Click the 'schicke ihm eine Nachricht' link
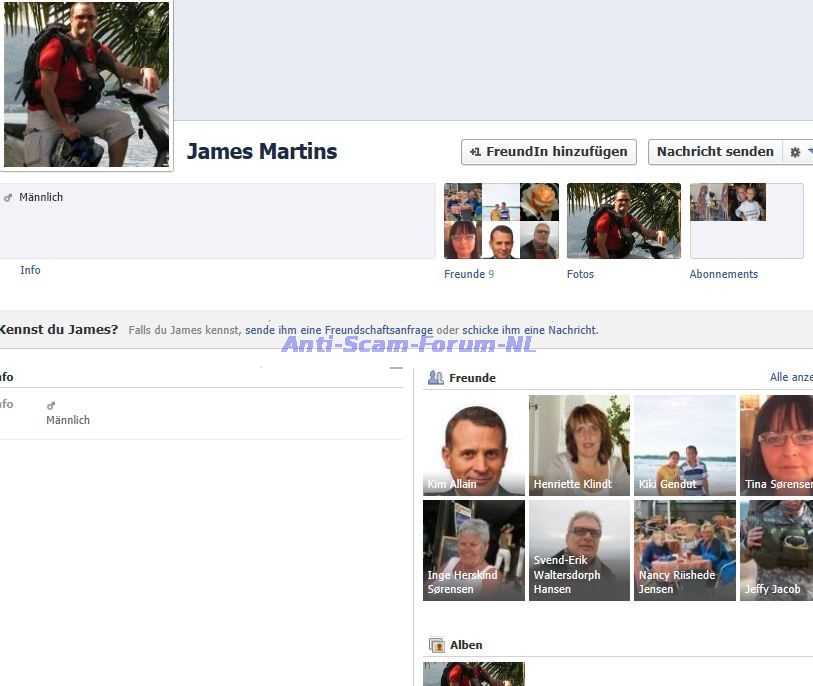This screenshot has width=813, height=686. coord(530,330)
